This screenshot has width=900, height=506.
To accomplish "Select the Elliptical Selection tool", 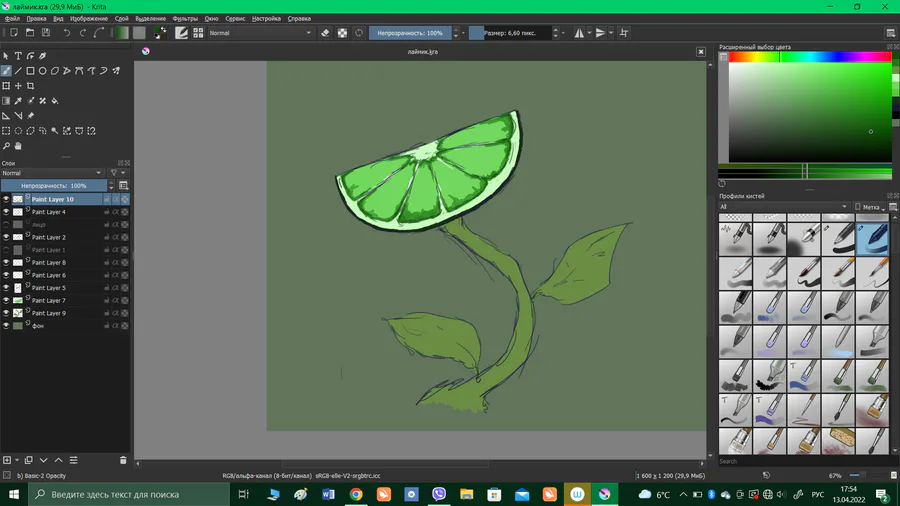I will point(18,131).
